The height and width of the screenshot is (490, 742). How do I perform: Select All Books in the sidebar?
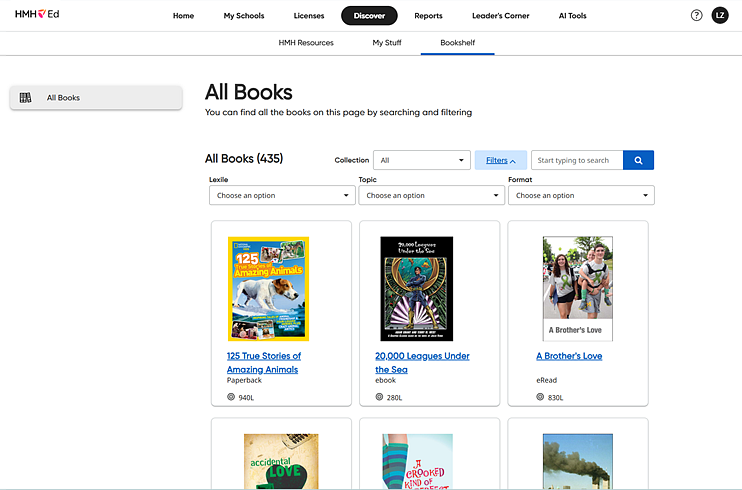pos(96,98)
